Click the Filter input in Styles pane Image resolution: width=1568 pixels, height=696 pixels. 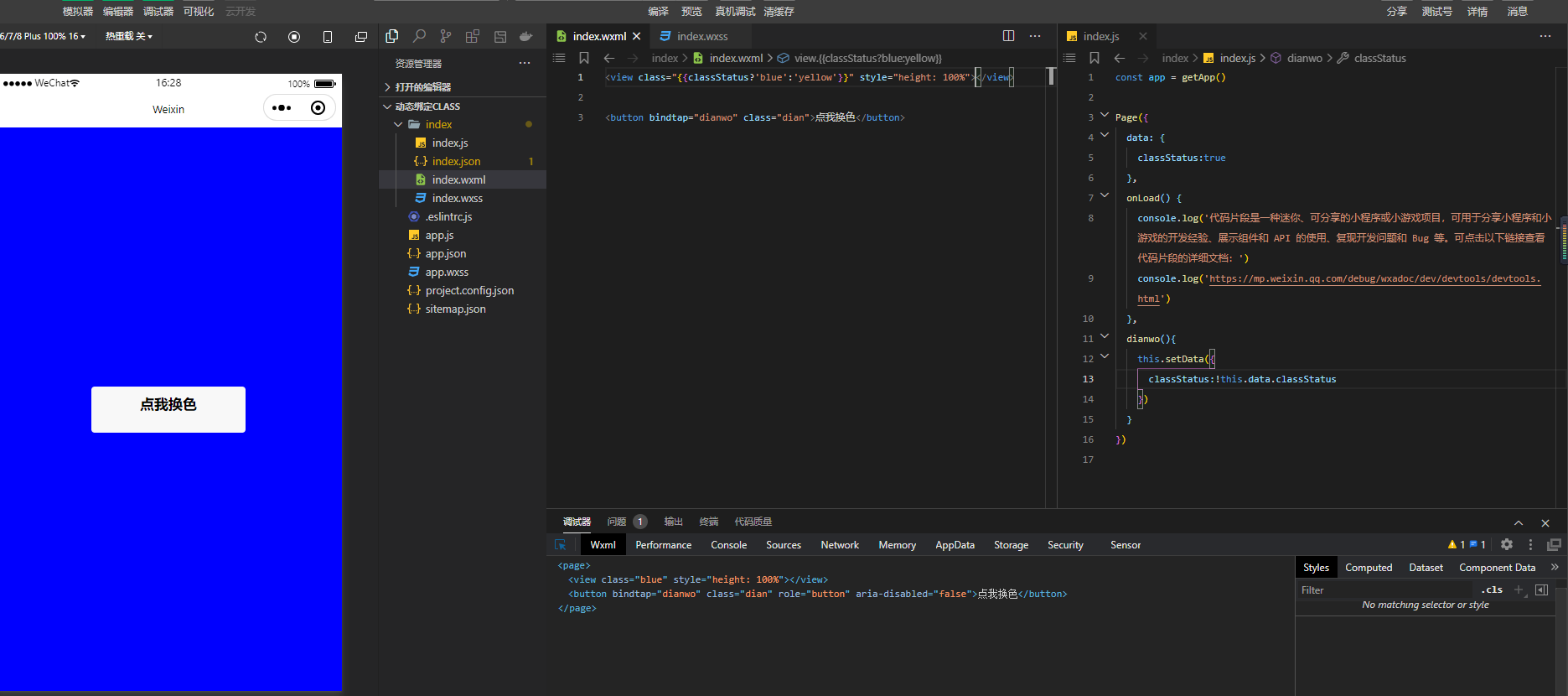tap(1386, 590)
